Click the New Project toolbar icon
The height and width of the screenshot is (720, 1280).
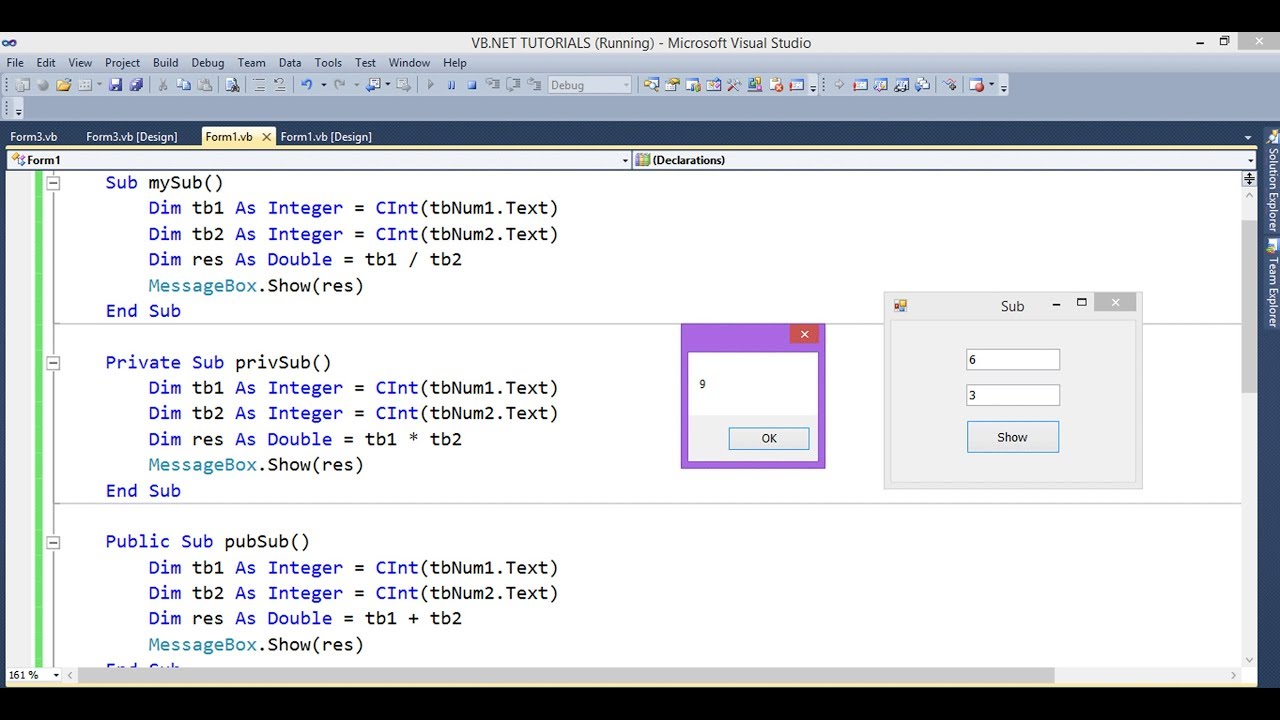click(22, 85)
